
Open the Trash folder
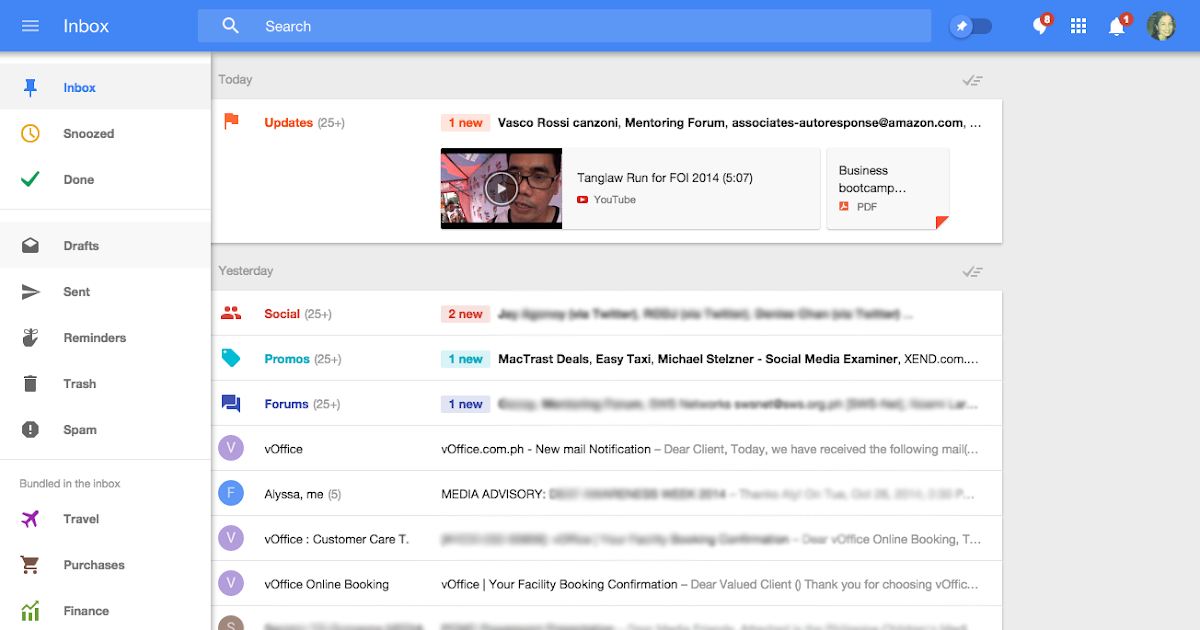pos(105,384)
